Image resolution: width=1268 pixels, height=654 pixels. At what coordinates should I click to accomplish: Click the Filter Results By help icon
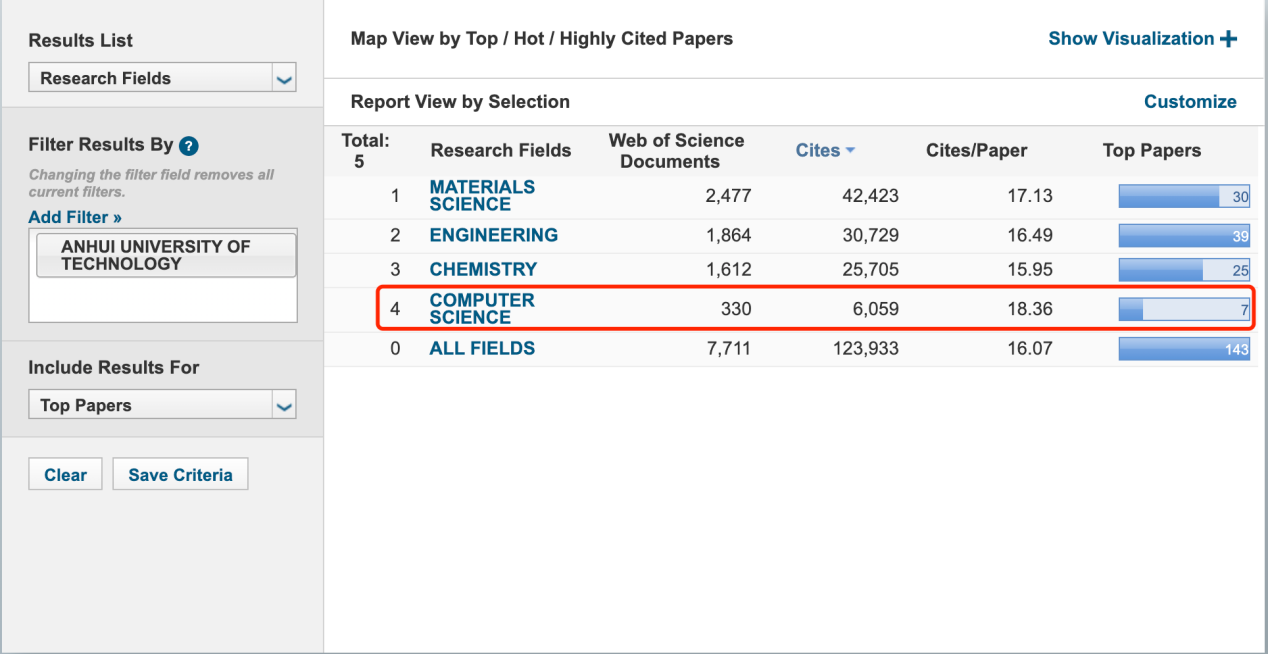coord(189,146)
